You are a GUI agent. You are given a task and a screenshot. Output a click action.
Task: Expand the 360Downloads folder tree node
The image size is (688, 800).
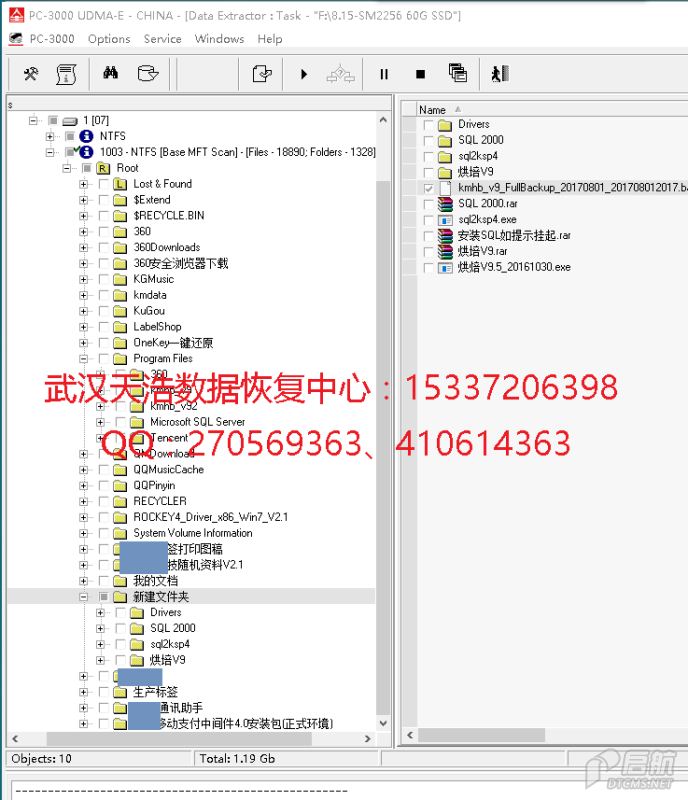[x=84, y=247]
